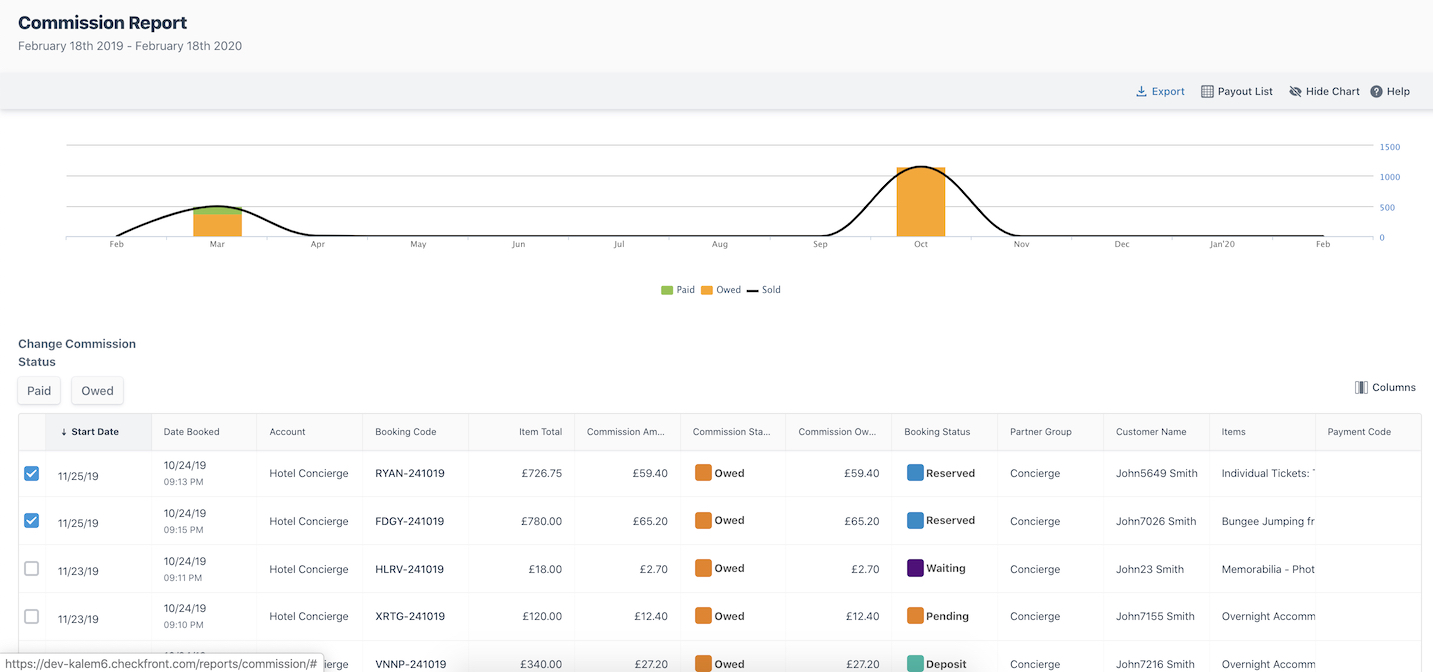Uncheck the RYAN-241019 row checkbox
1433x672 pixels.
pos(31,473)
